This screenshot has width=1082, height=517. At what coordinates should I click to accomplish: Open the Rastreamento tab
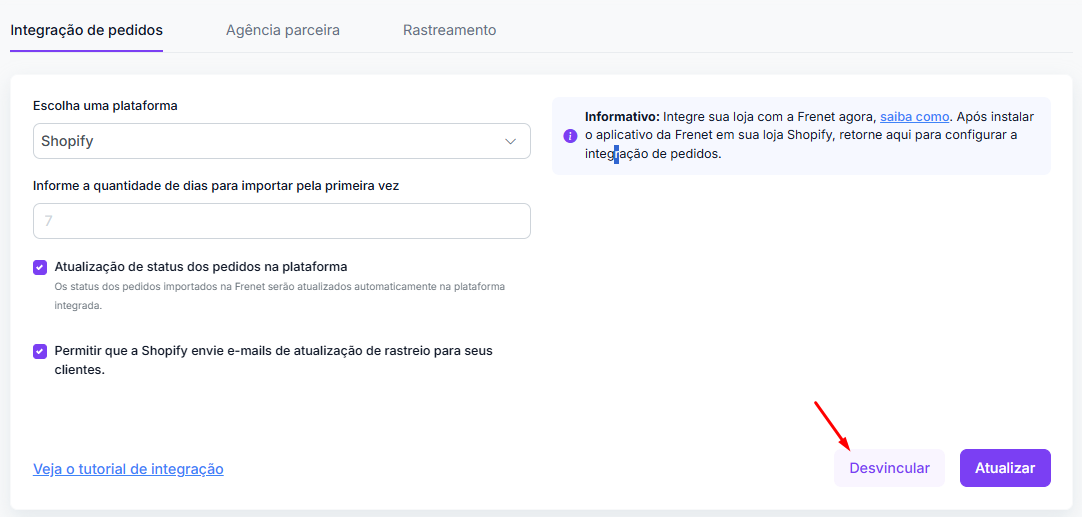point(449,30)
